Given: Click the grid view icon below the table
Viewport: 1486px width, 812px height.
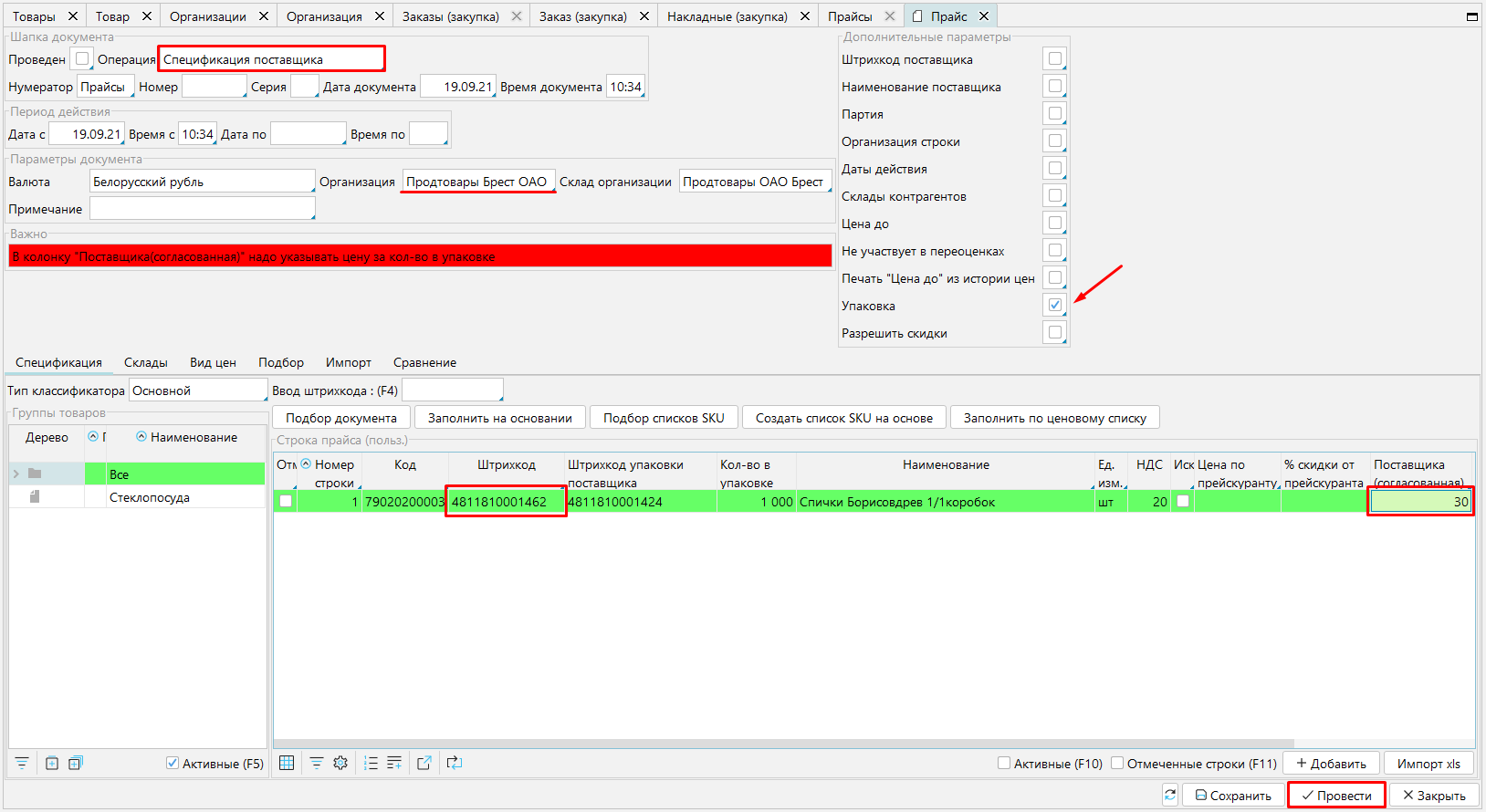Looking at the screenshot, I should point(287,764).
